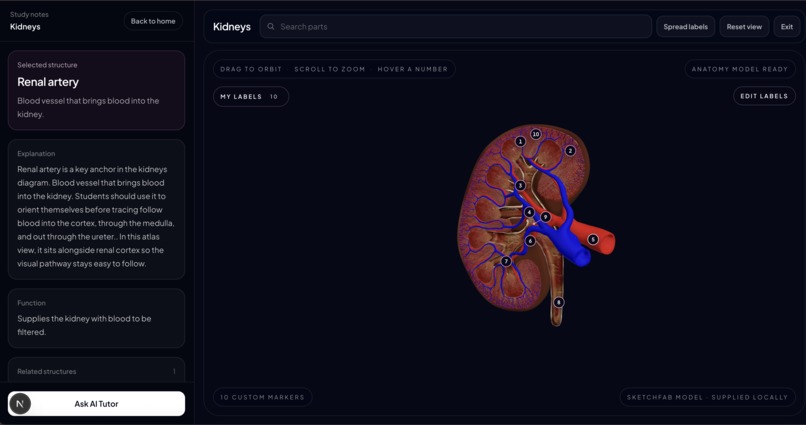Click marker number 2 on kidney model
The image size is (806, 425).
[x=570, y=151]
